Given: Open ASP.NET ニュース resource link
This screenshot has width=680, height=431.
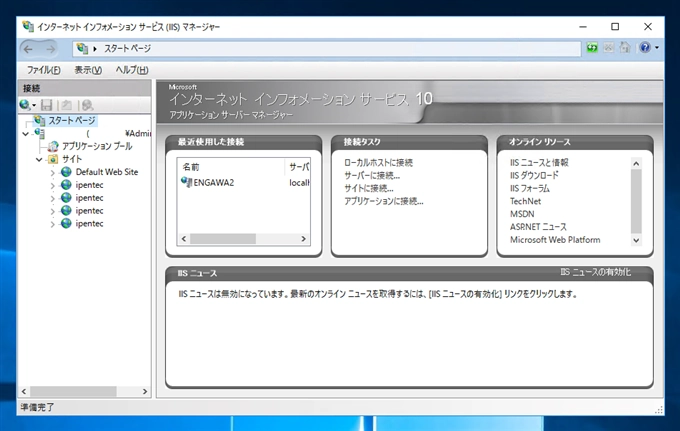Looking at the screenshot, I should pyautogui.click(x=538, y=227).
